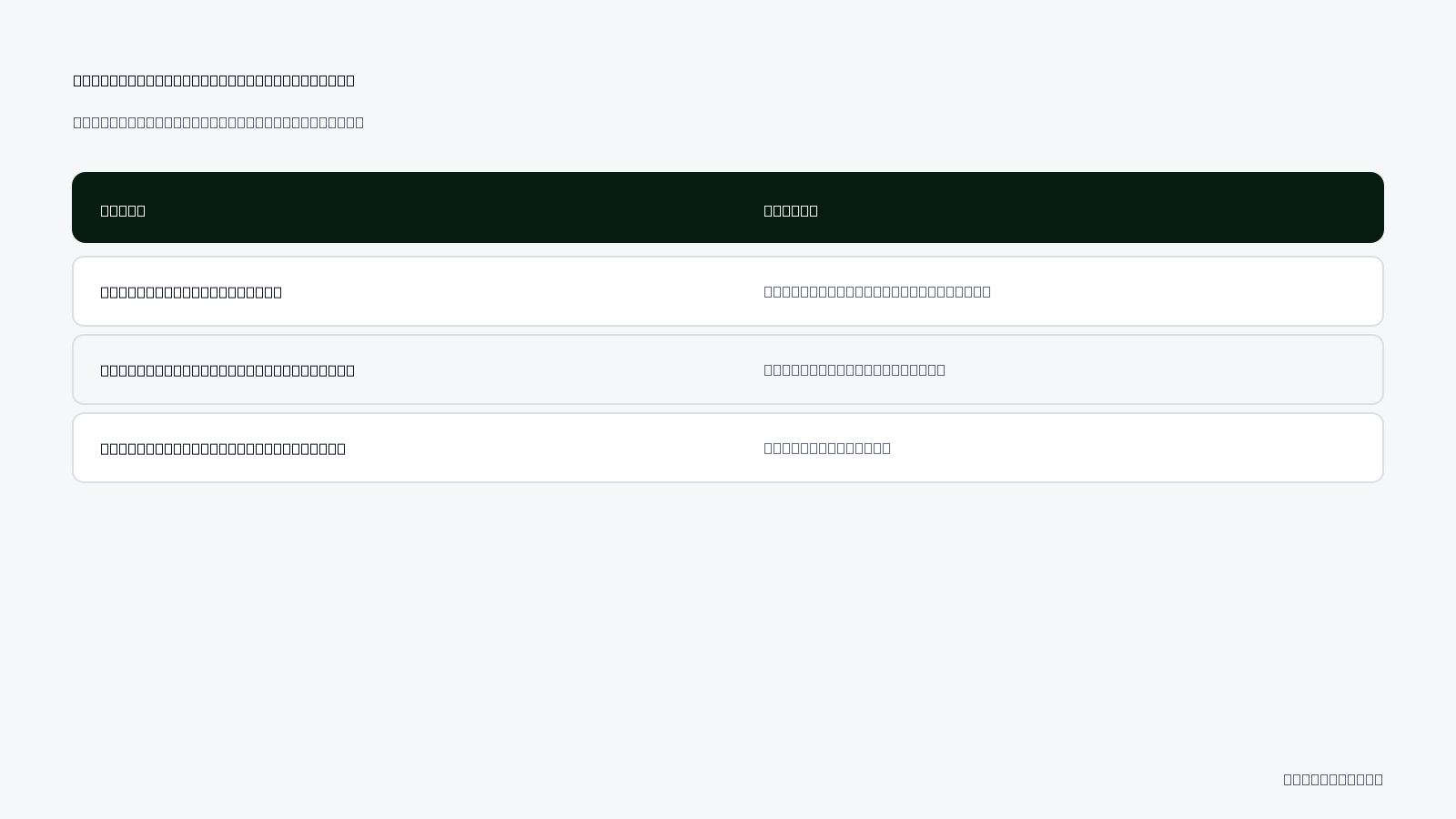Select the first column header in dark bar
Image resolution: width=1456 pixels, height=819 pixels.
(123, 210)
